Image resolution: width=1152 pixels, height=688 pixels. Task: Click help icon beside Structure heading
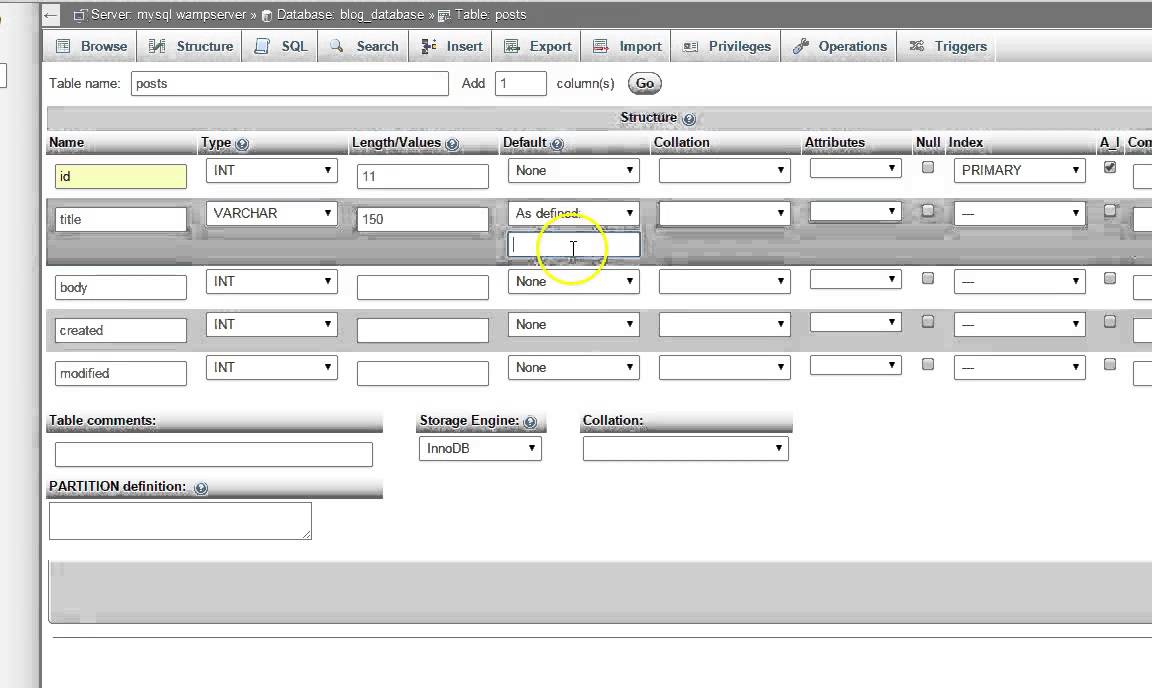click(x=689, y=118)
